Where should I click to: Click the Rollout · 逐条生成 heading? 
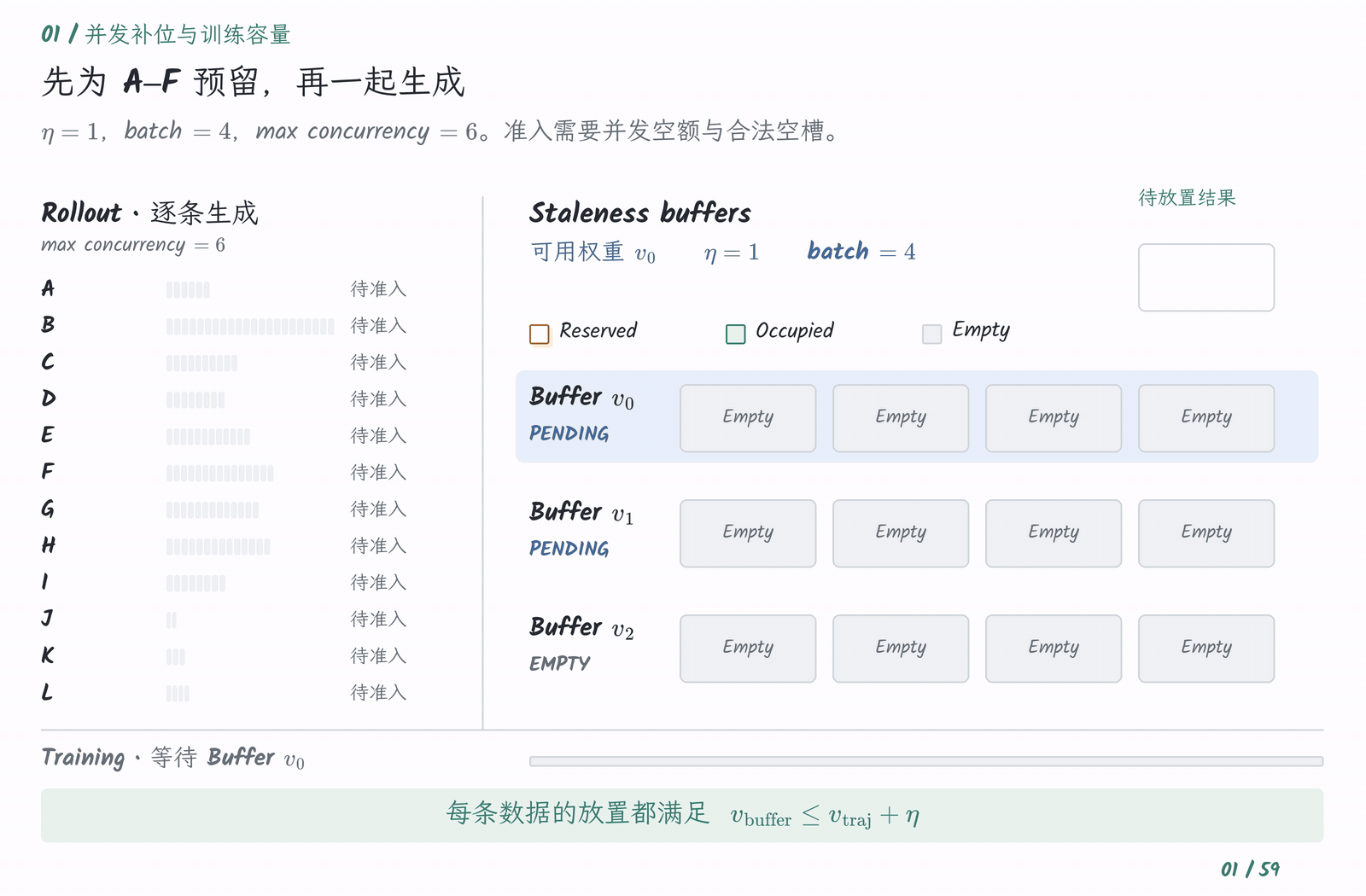(x=149, y=212)
